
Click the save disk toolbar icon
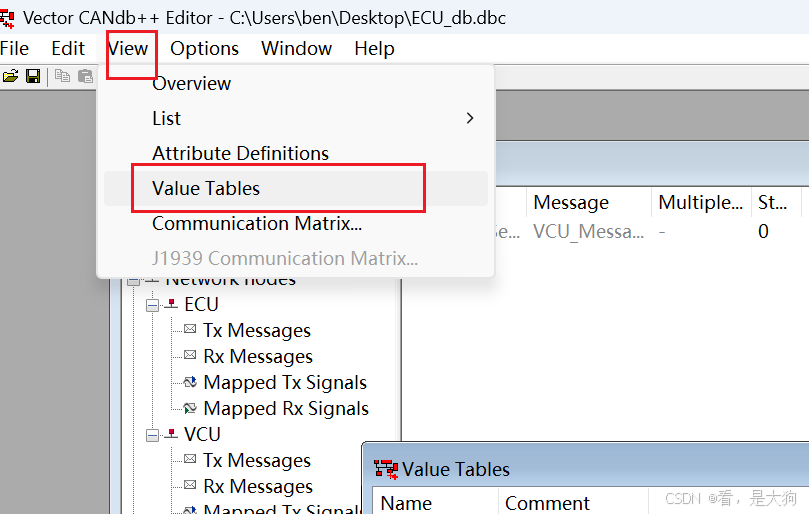[x=33, y=76]
